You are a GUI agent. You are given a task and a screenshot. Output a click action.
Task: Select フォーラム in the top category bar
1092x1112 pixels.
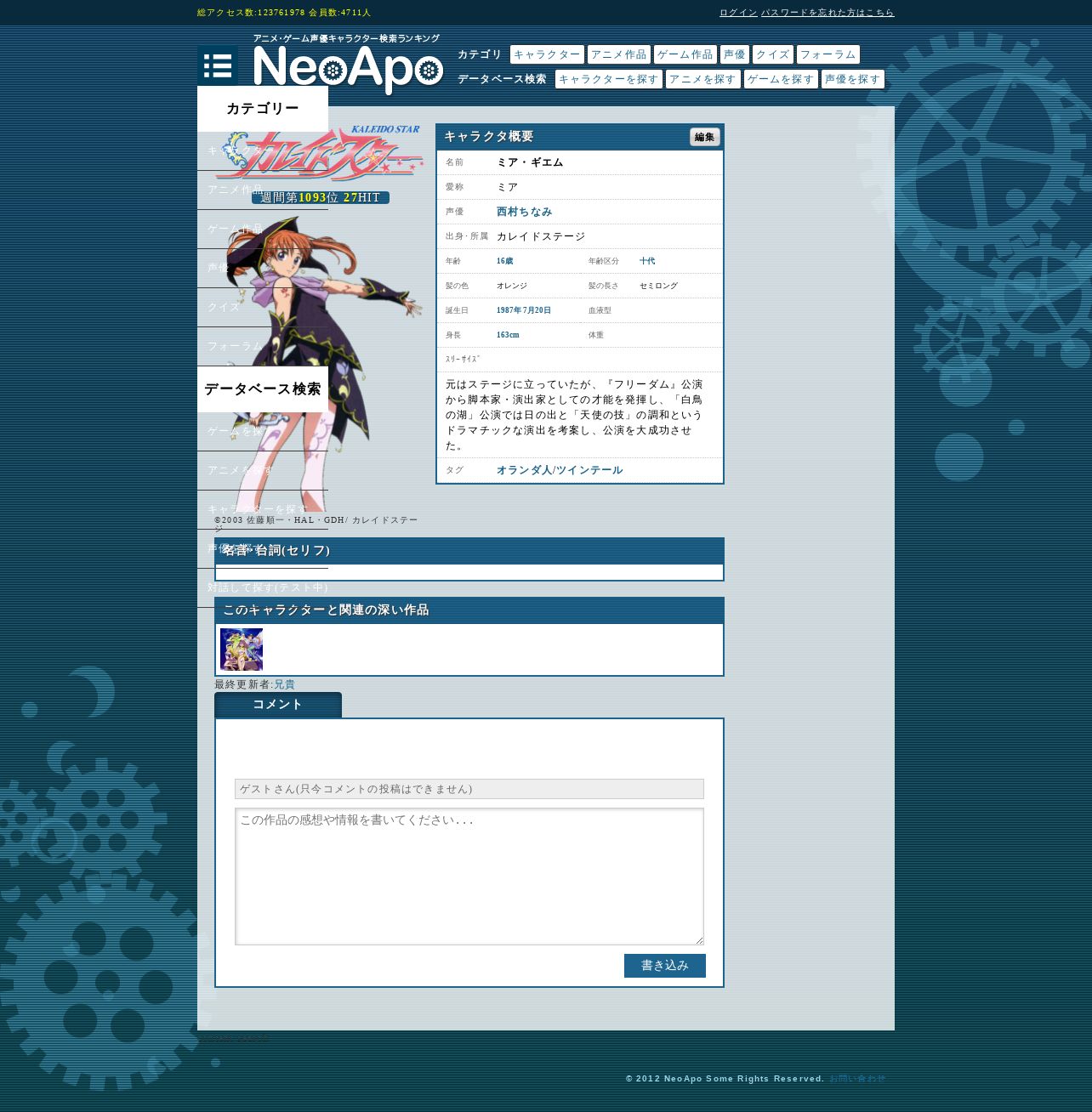(x=828, y=54)
